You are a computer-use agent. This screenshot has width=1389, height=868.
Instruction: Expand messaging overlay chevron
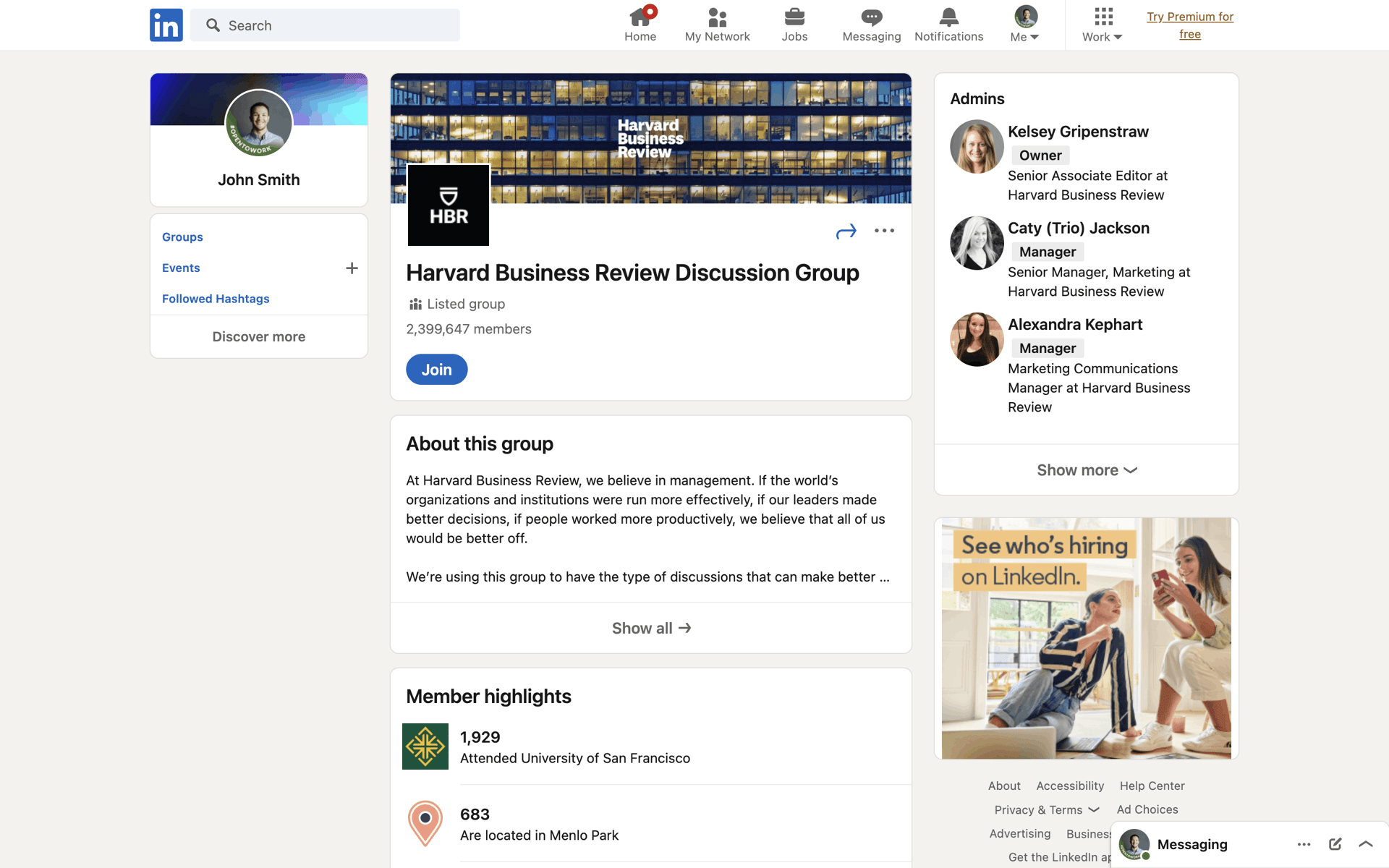(1366, 844)
